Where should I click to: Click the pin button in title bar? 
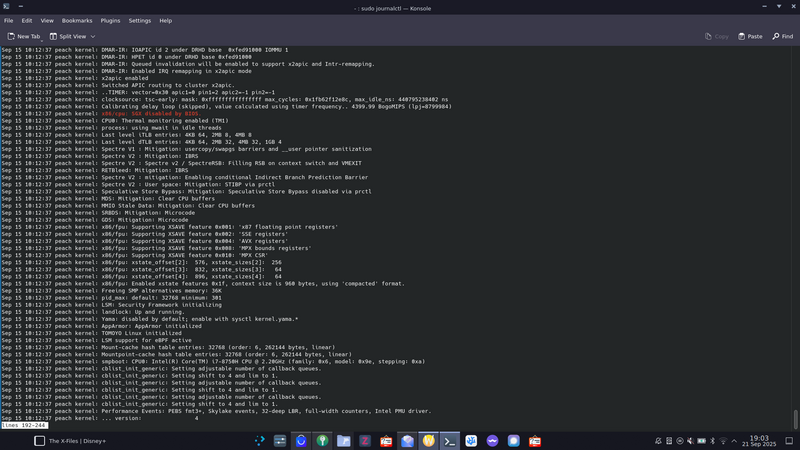click(x=20, y=6)
